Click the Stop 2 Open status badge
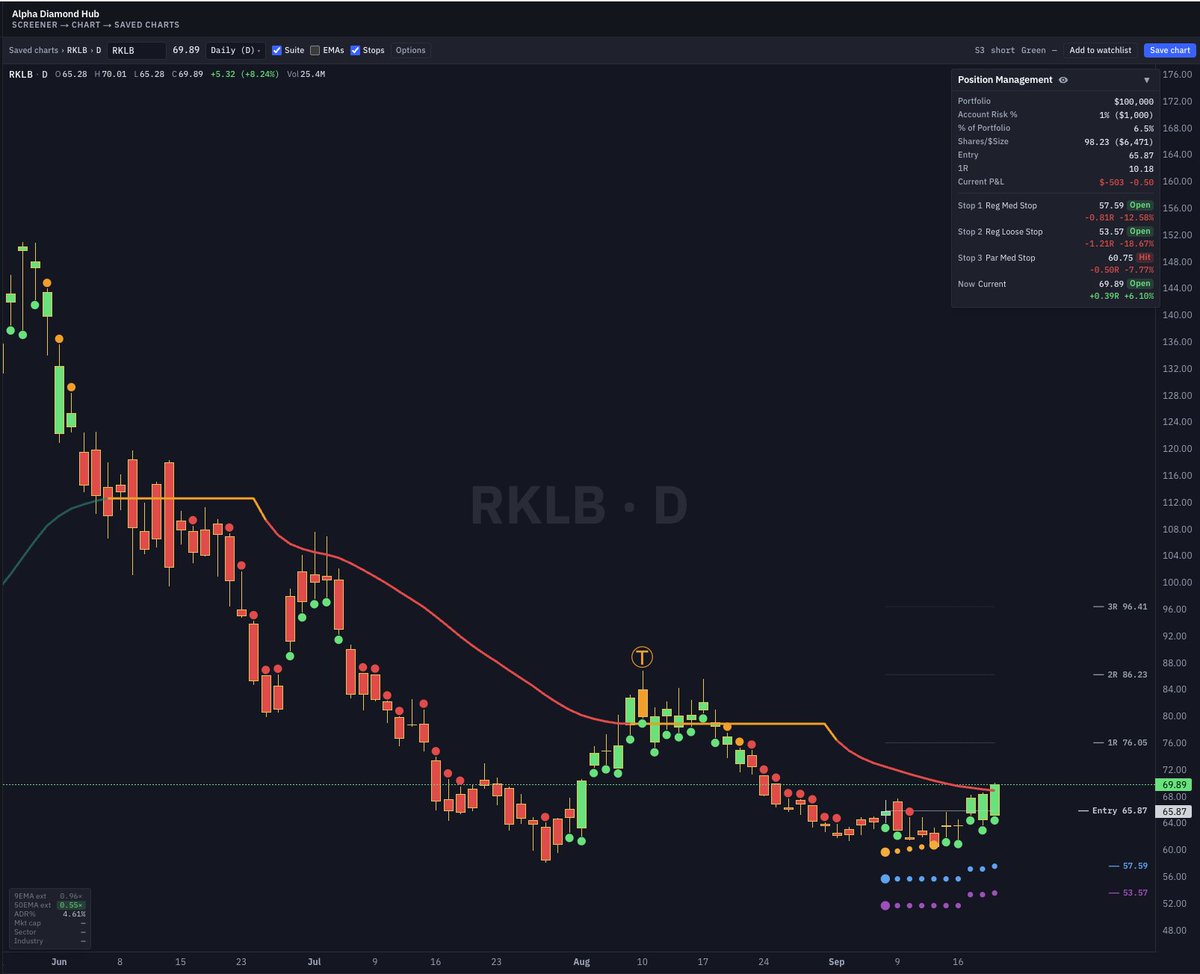 (x=1140, y=231)
